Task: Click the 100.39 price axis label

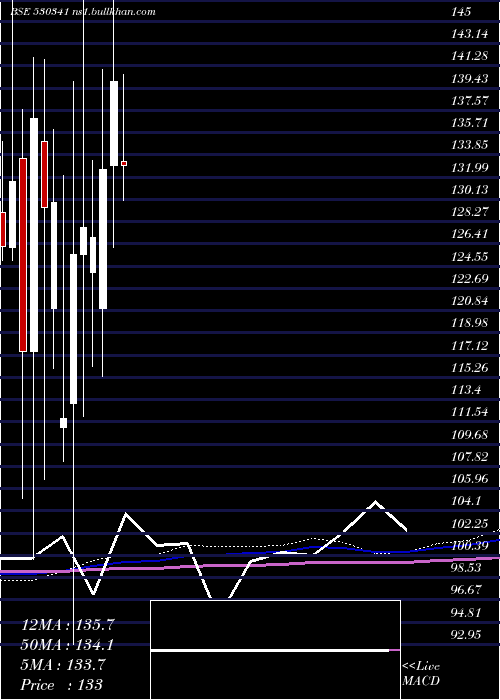Action: click(x=470, y=546)
